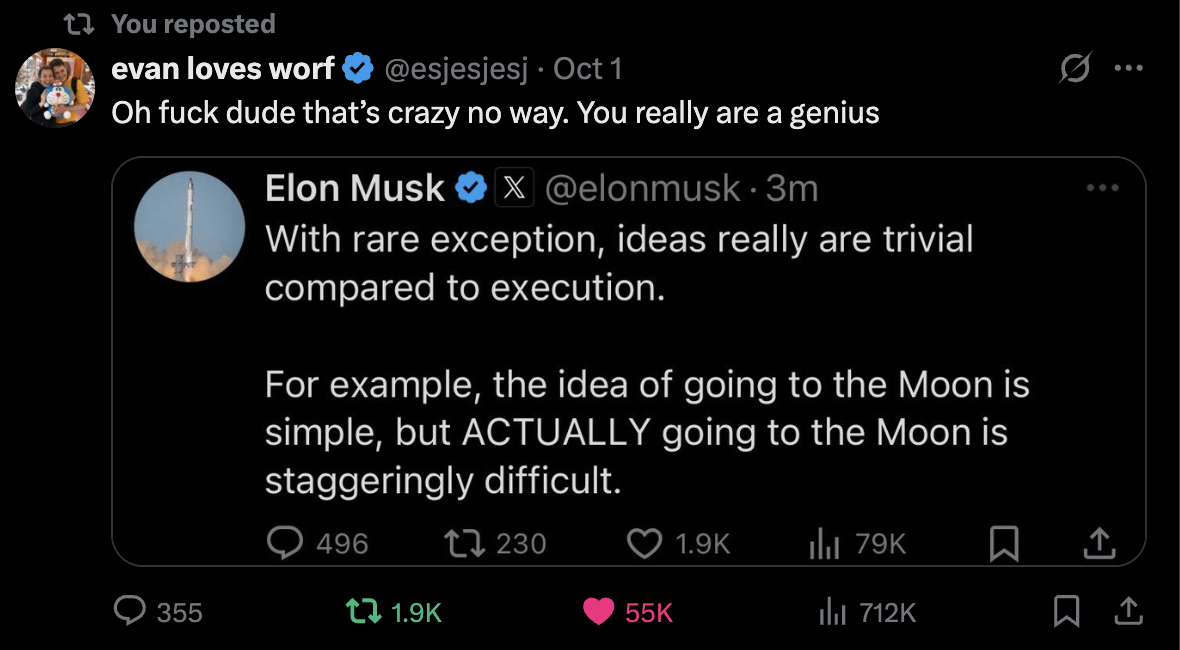
Task: Click the bookmark icon in quoted post
Action: point(1003,543)
